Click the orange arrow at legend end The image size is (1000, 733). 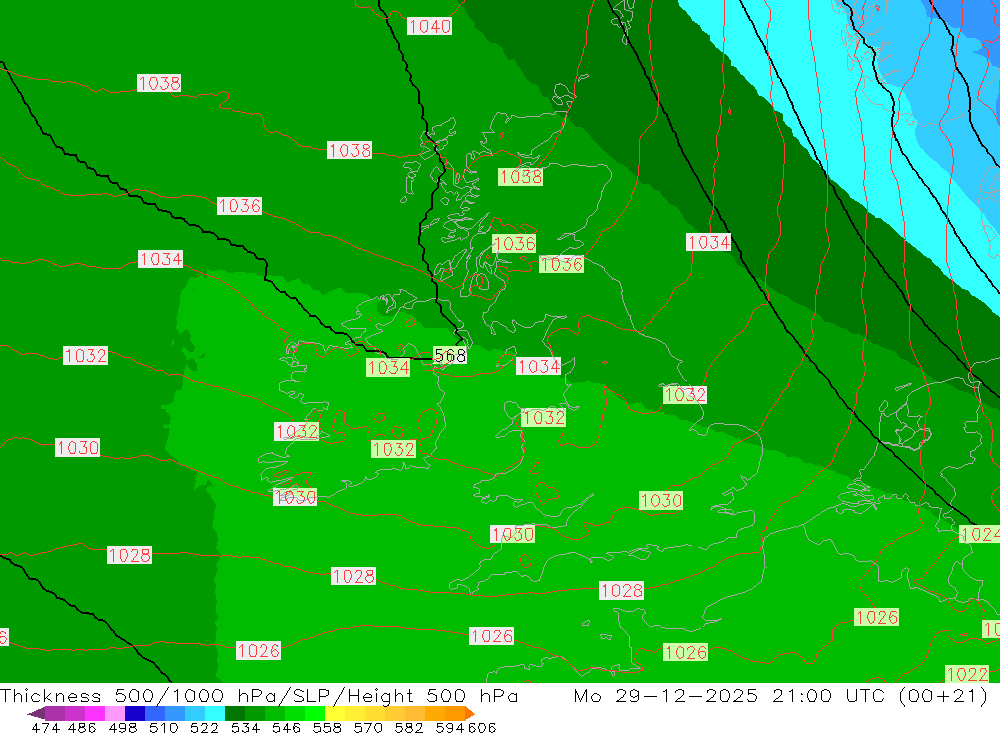[x=470, y=713]
